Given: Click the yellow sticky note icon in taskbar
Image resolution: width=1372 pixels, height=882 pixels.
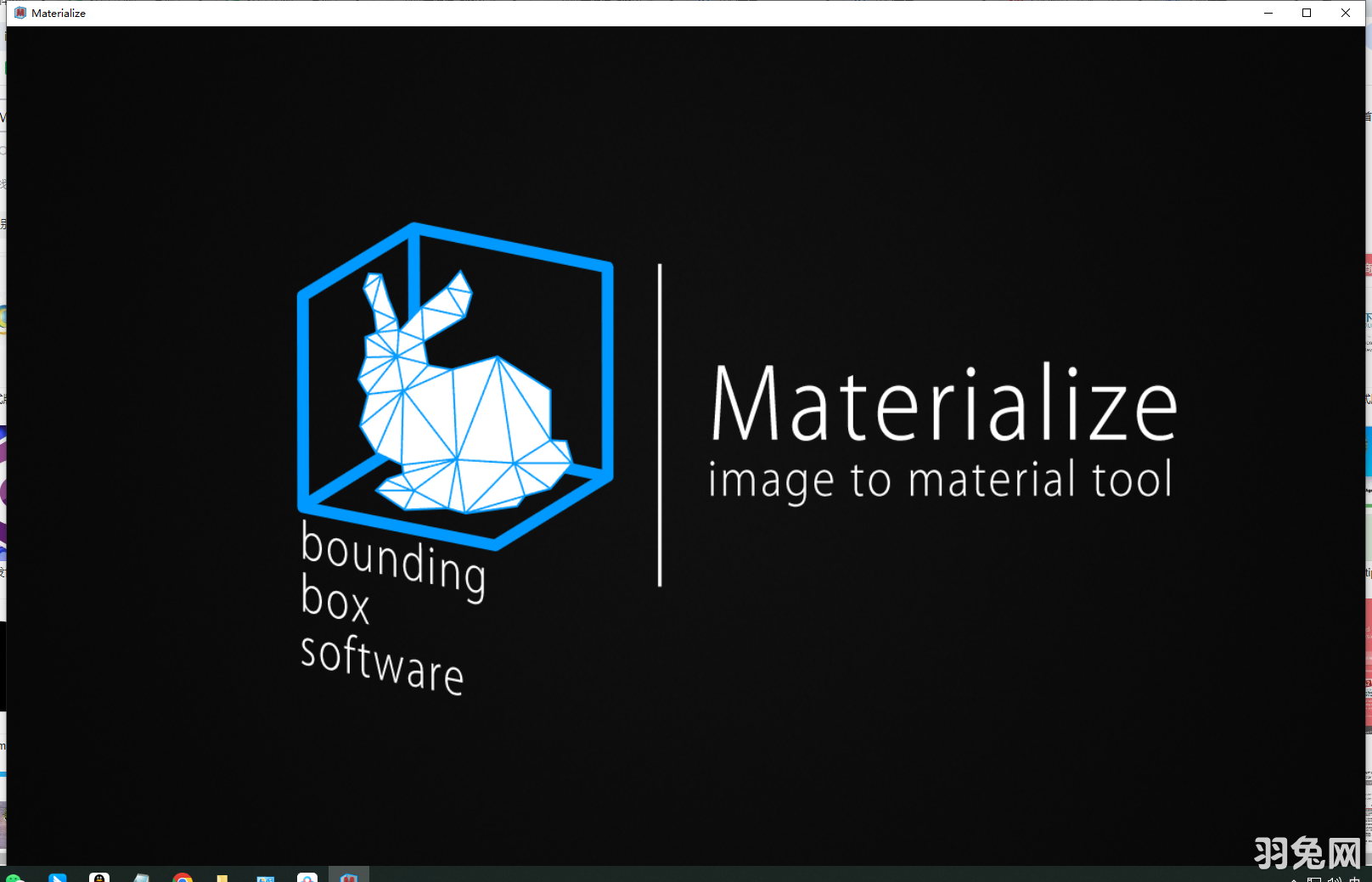Looking at the screenshot, I should point(222,876).
